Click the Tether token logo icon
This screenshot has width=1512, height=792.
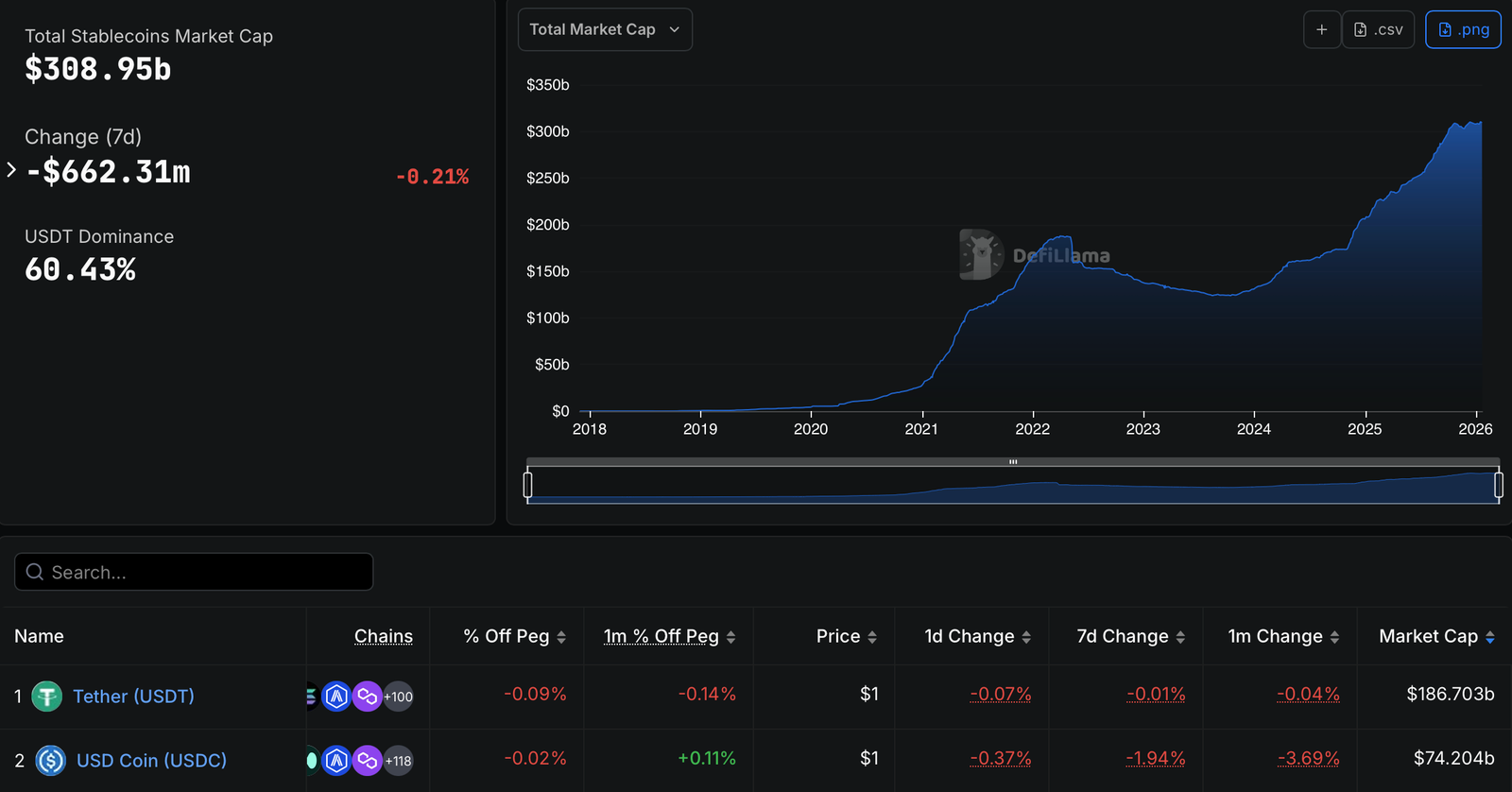[x=46, y=697]
